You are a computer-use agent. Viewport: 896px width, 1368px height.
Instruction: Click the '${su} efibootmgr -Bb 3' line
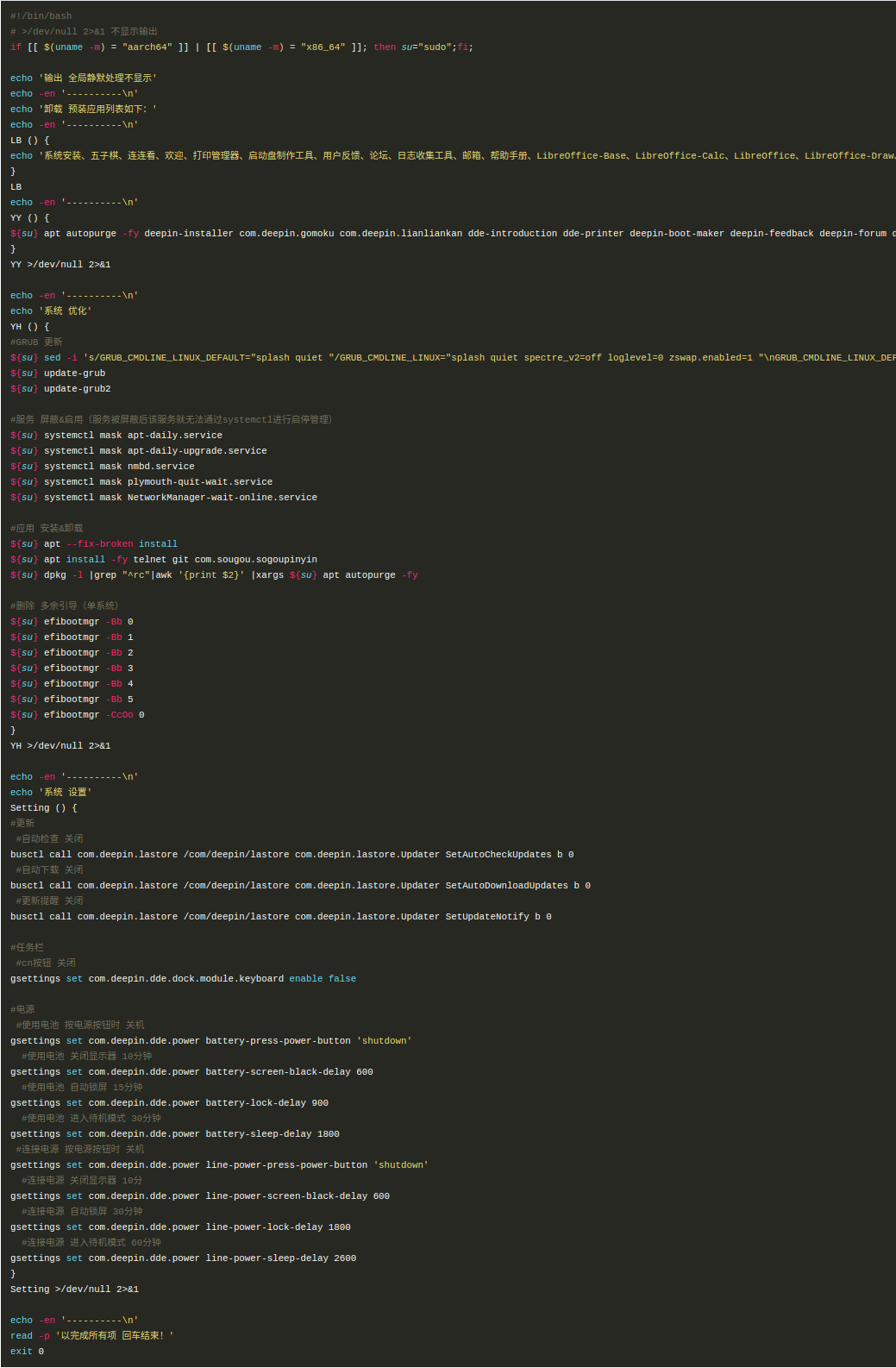pos(72,668)
